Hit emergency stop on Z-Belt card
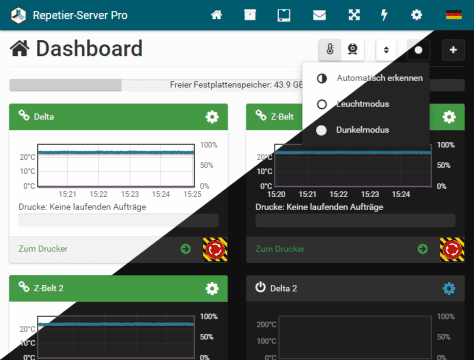 (x=452, y=249)
